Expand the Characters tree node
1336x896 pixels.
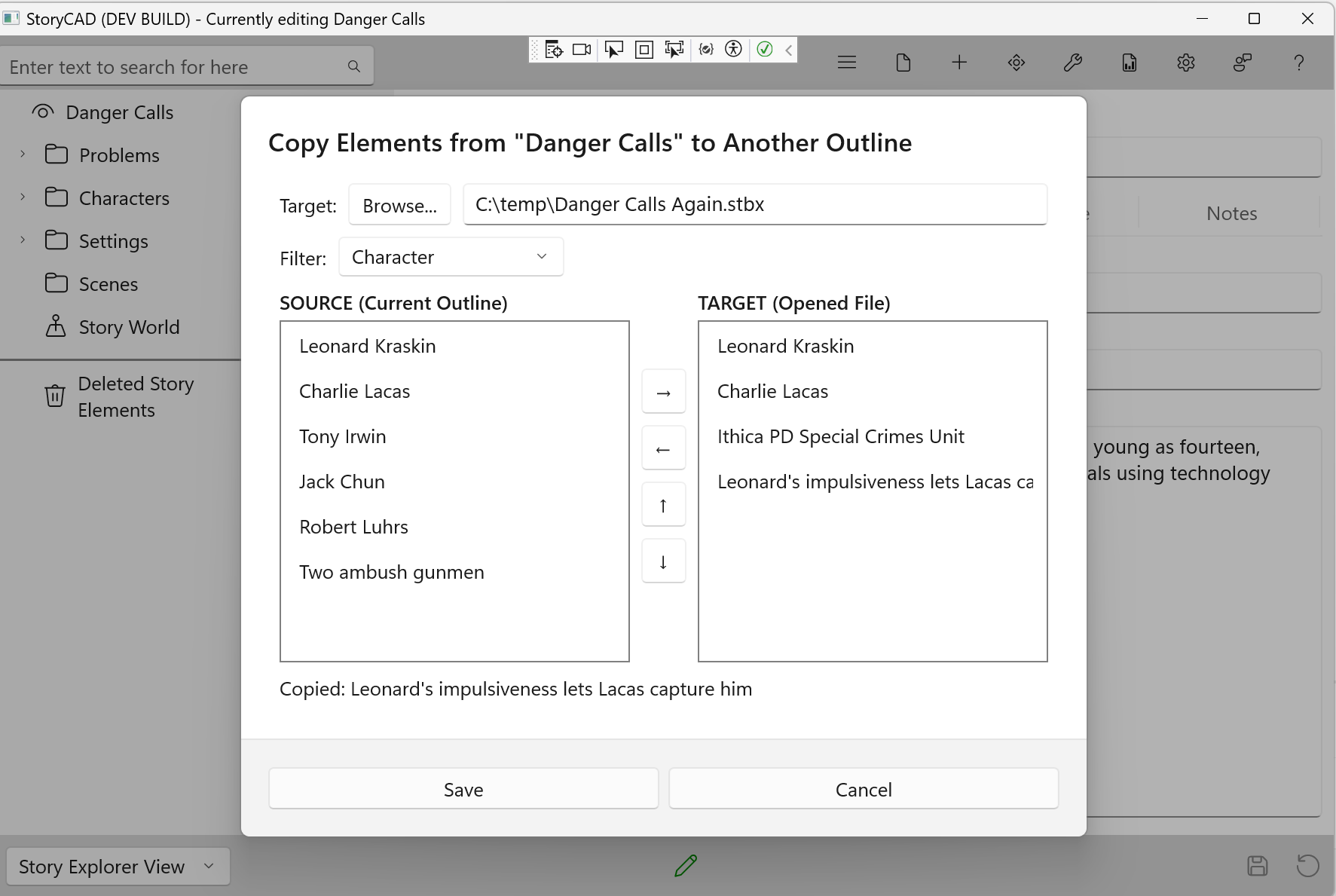click(23, 197)
